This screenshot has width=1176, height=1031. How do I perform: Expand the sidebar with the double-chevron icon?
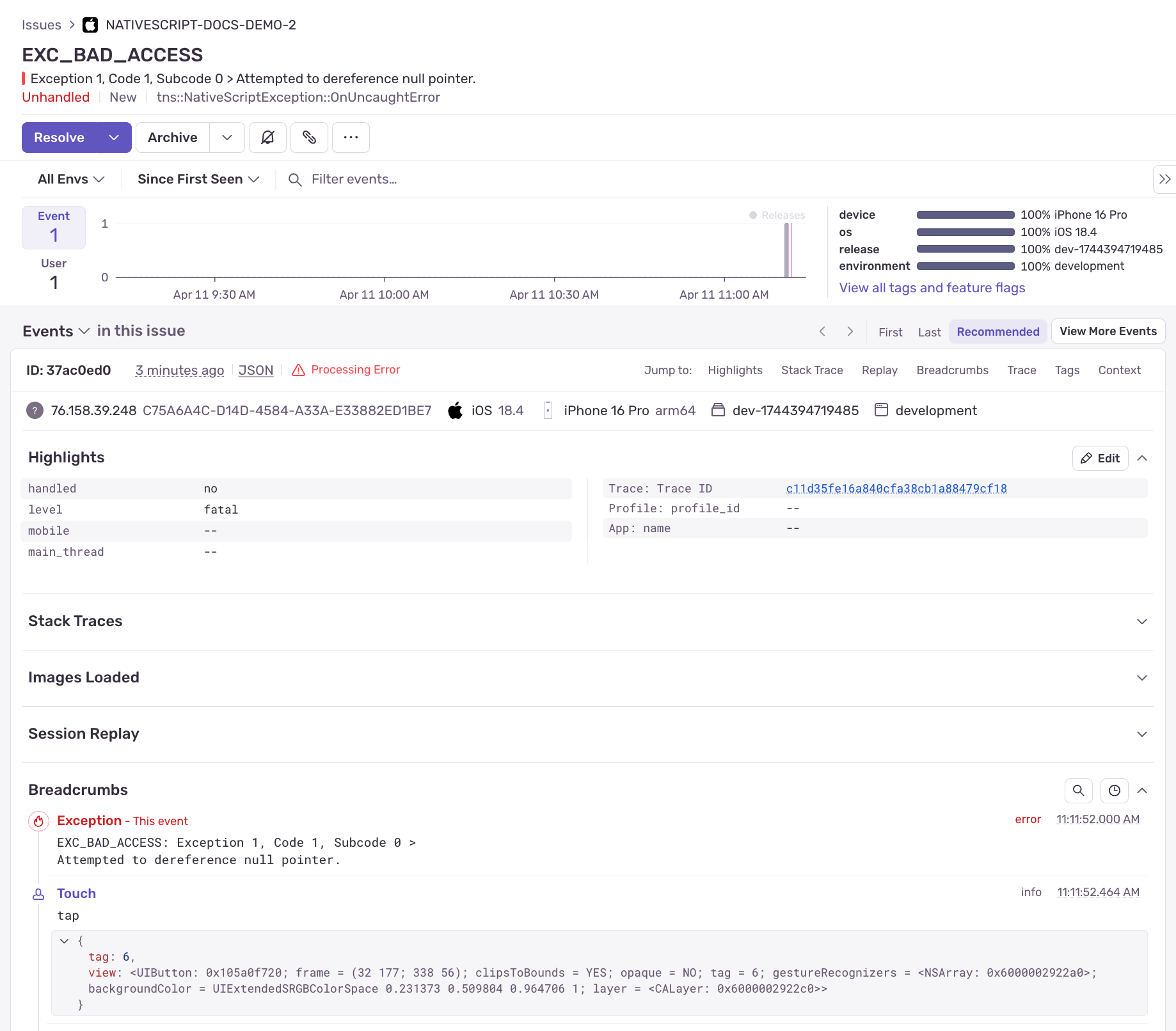[x=1165, y=179]
